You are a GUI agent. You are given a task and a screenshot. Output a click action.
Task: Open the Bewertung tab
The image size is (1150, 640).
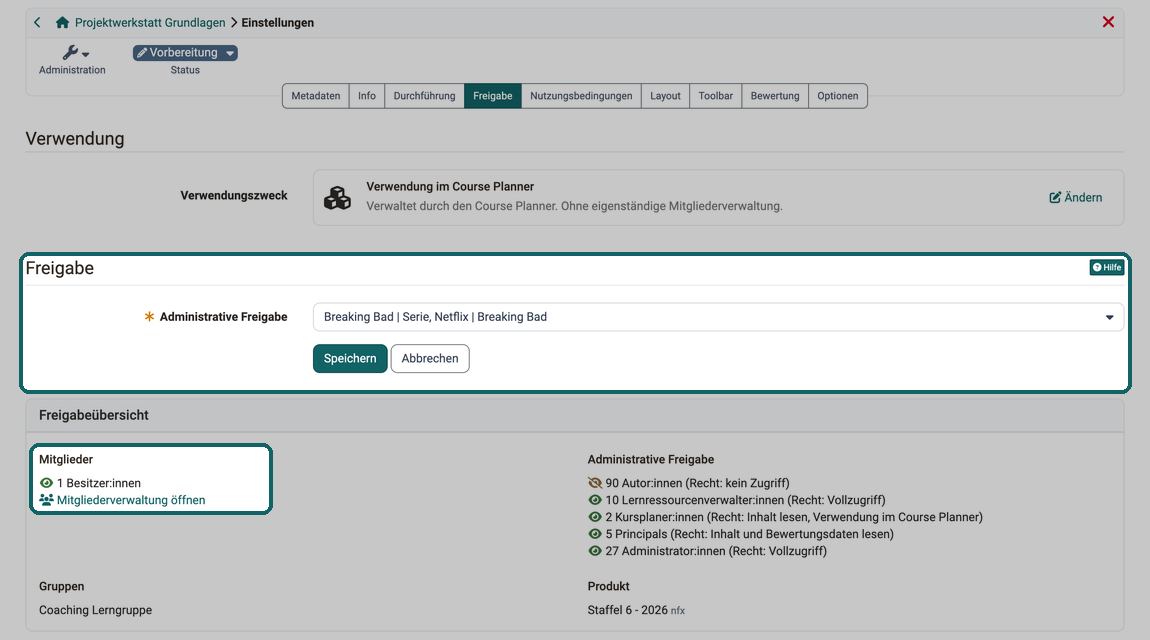point(774,96)
